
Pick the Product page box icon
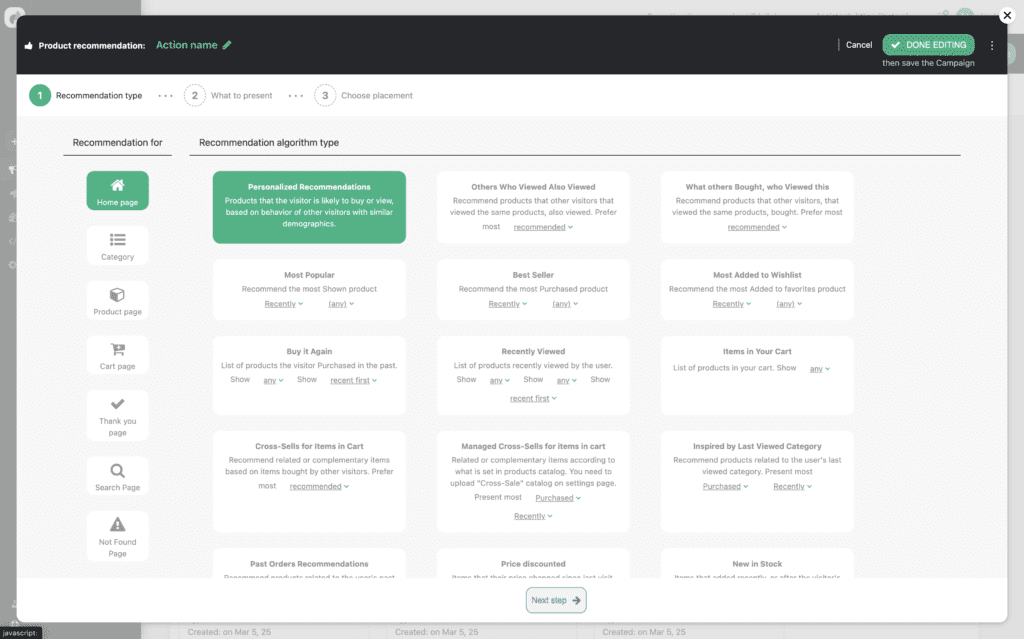(117, 295)
